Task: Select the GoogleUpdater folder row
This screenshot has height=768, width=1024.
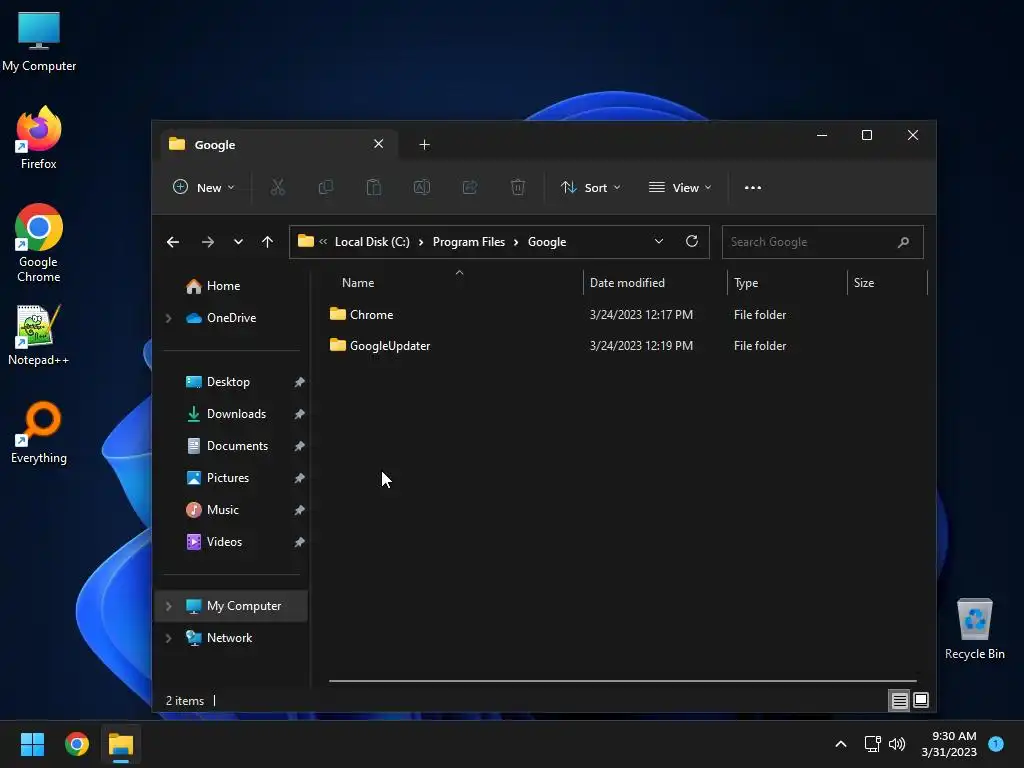Action: [x=626, y=346]
